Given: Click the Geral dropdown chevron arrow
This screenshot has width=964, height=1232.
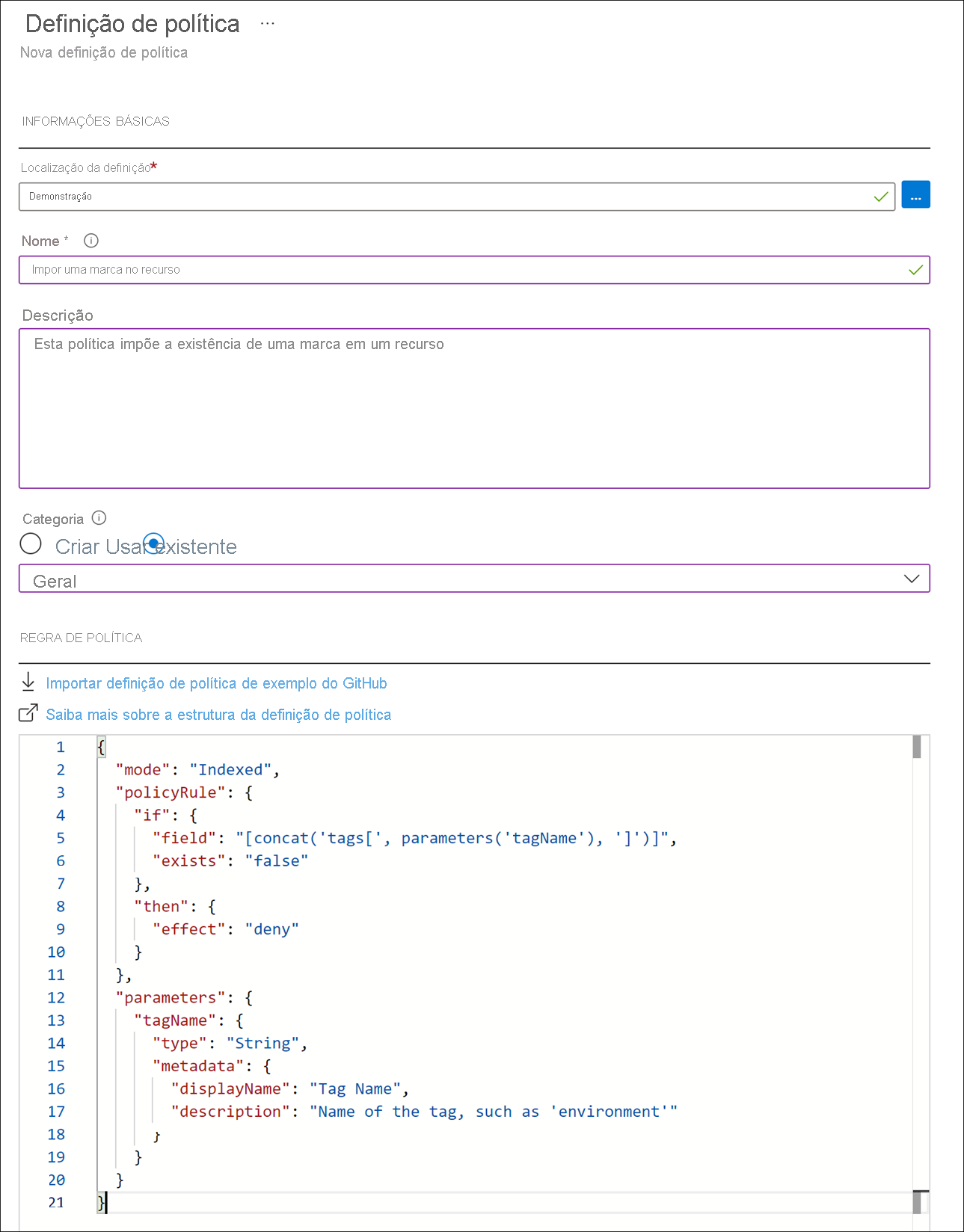Looking at the screenshot, I should [x=911, y=579].
